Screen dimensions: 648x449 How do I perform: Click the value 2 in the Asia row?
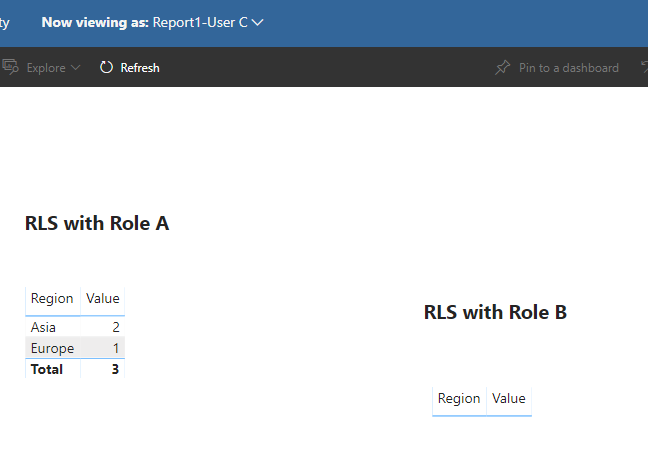pyautogui.click(x=116, y=327)
